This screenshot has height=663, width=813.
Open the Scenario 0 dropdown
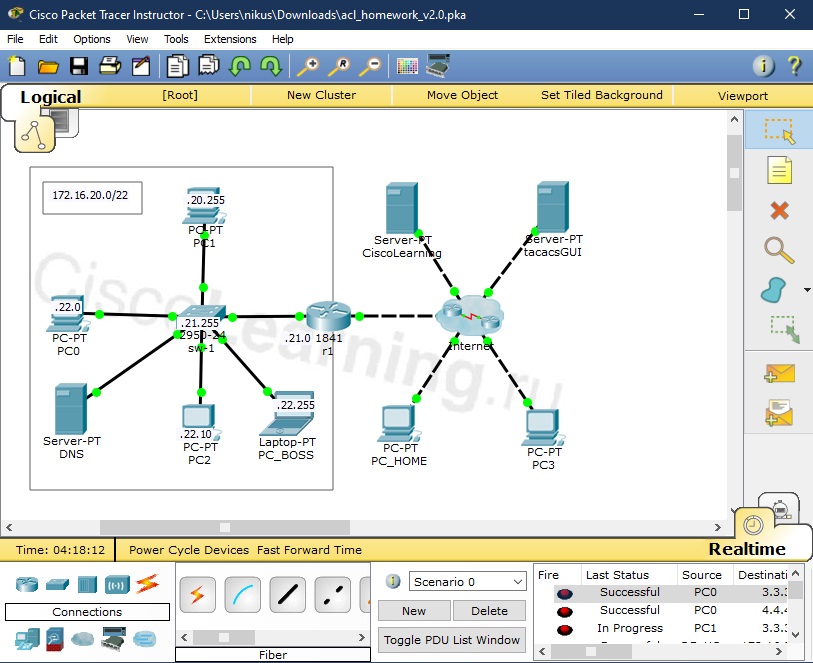pos(467,582)
